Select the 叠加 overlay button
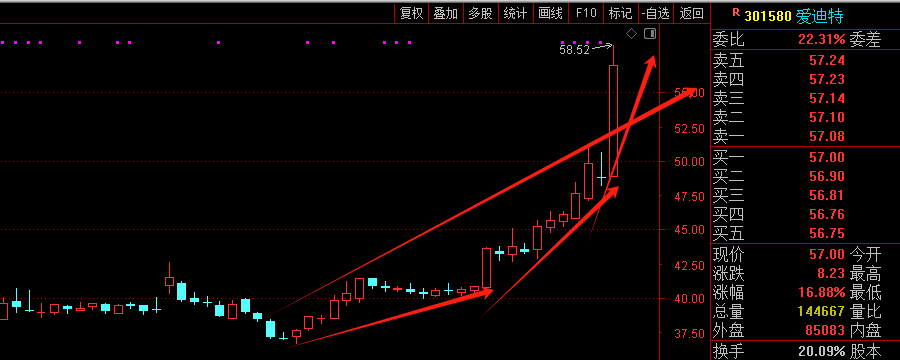900x360 pixels. pos(446,14)
